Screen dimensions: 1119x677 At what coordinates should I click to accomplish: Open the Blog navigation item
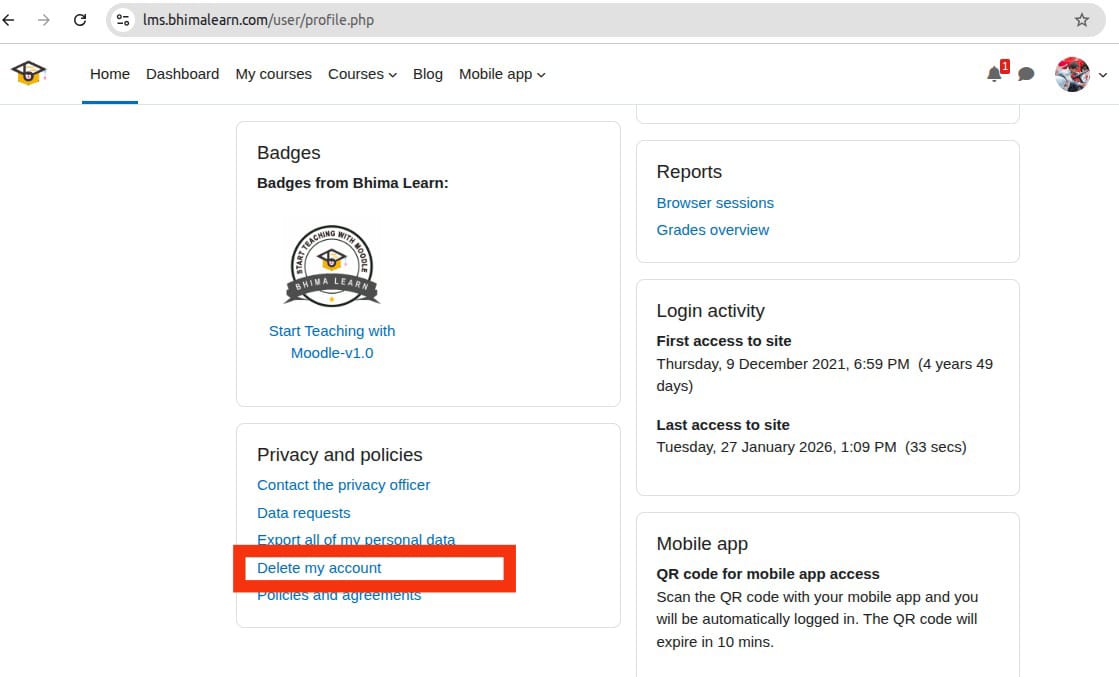427,74
